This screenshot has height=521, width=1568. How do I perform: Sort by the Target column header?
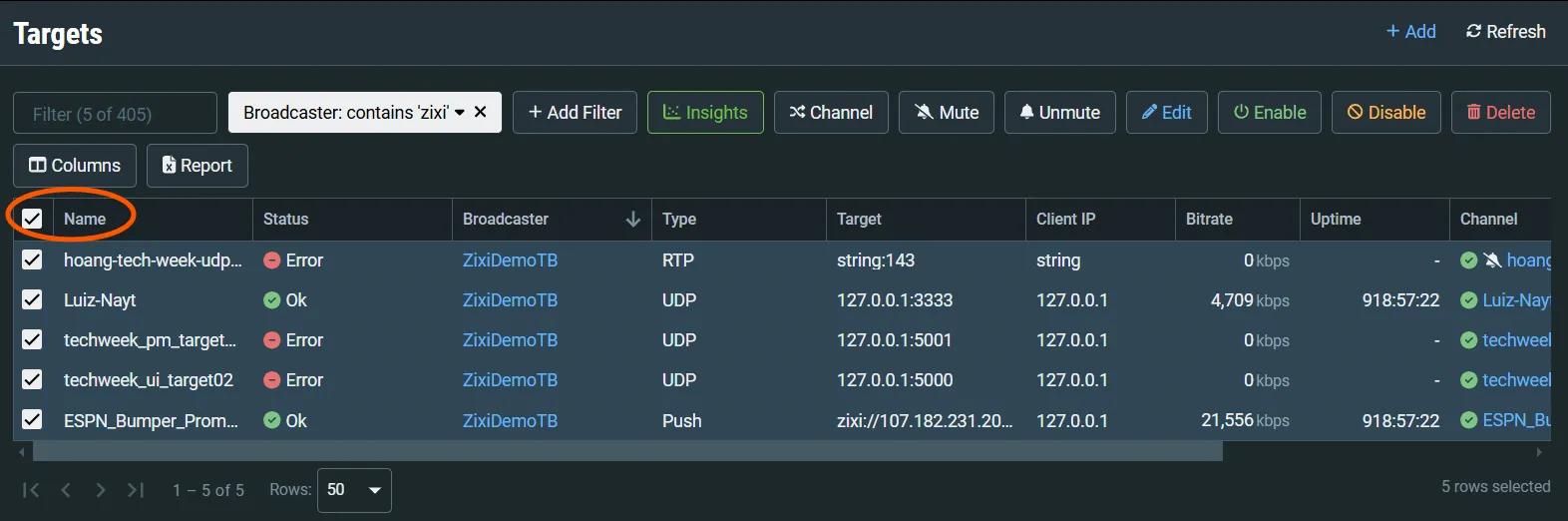(x=859, y=220)
